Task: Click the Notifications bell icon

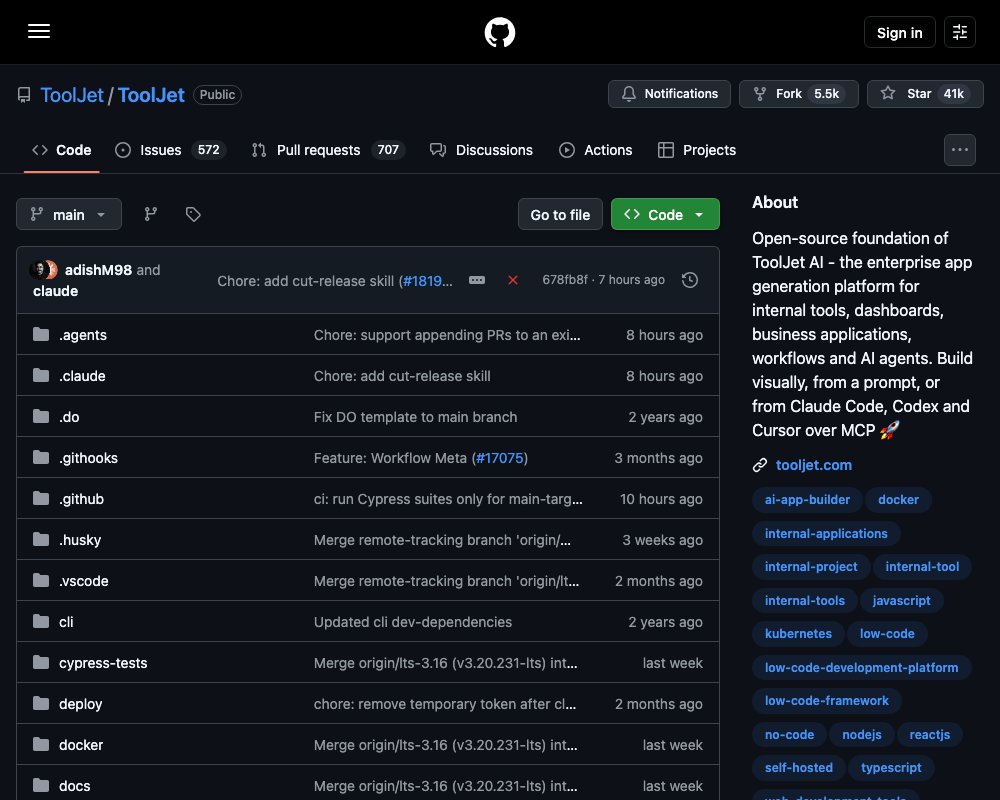Action: click(x=629, y=94)
